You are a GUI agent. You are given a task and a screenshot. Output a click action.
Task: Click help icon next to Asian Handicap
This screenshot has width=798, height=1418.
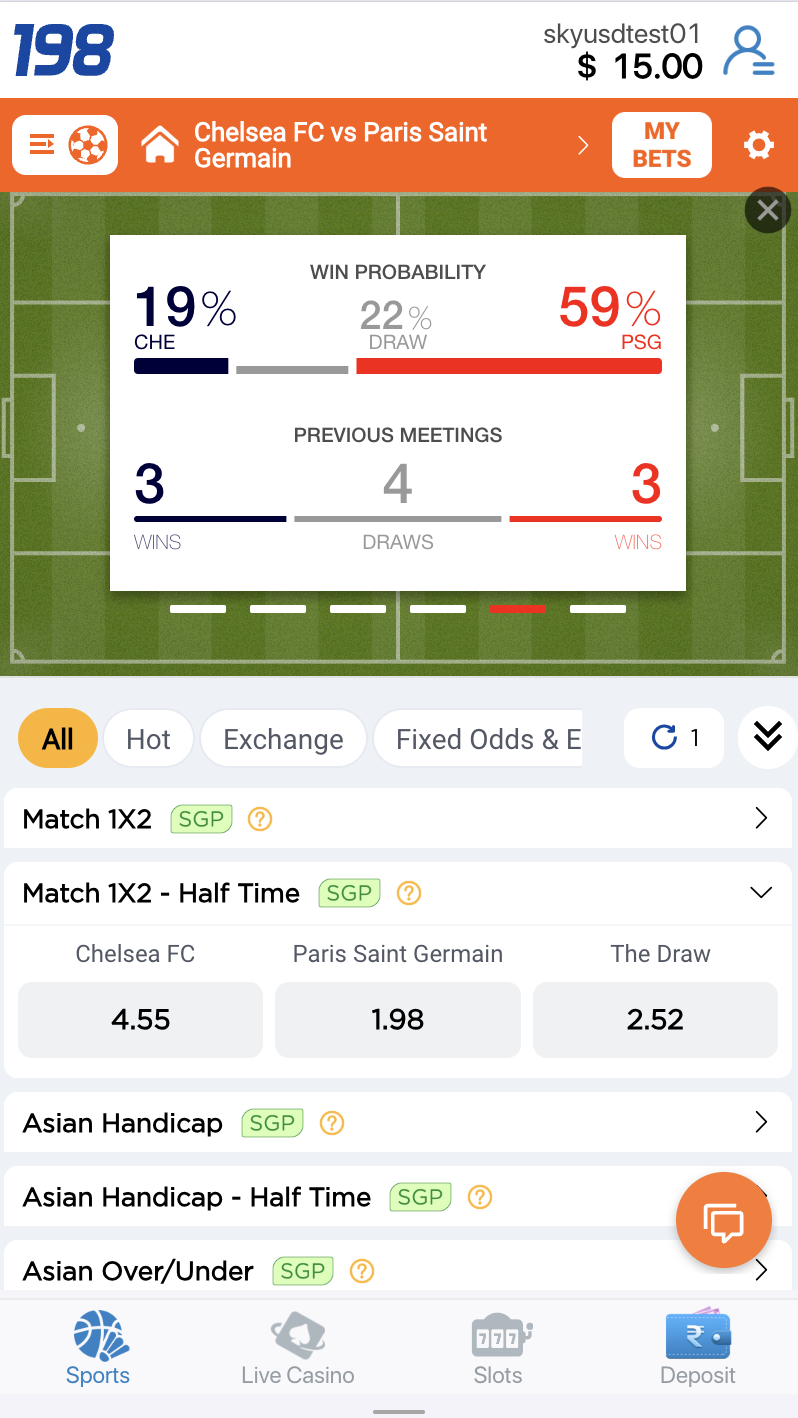(331, 1123)
